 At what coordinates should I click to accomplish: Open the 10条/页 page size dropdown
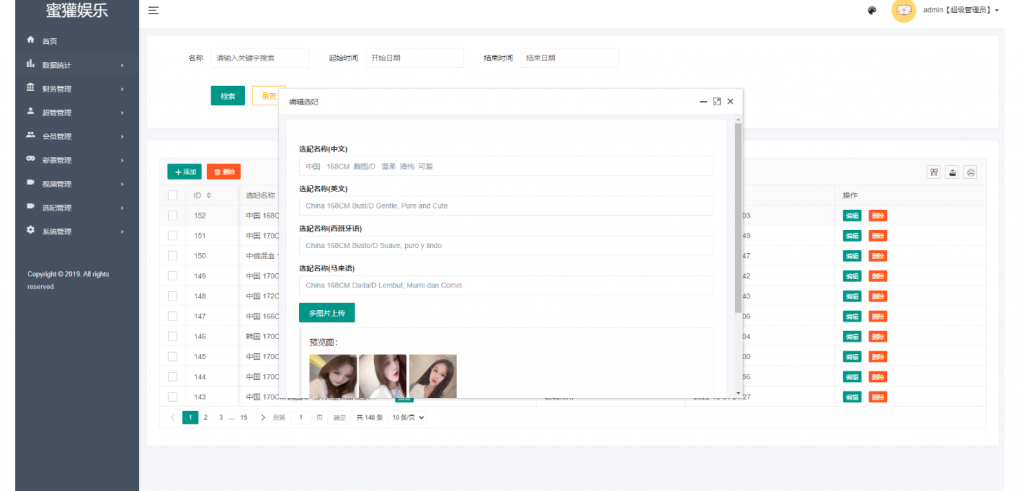(x=408, y=417)
